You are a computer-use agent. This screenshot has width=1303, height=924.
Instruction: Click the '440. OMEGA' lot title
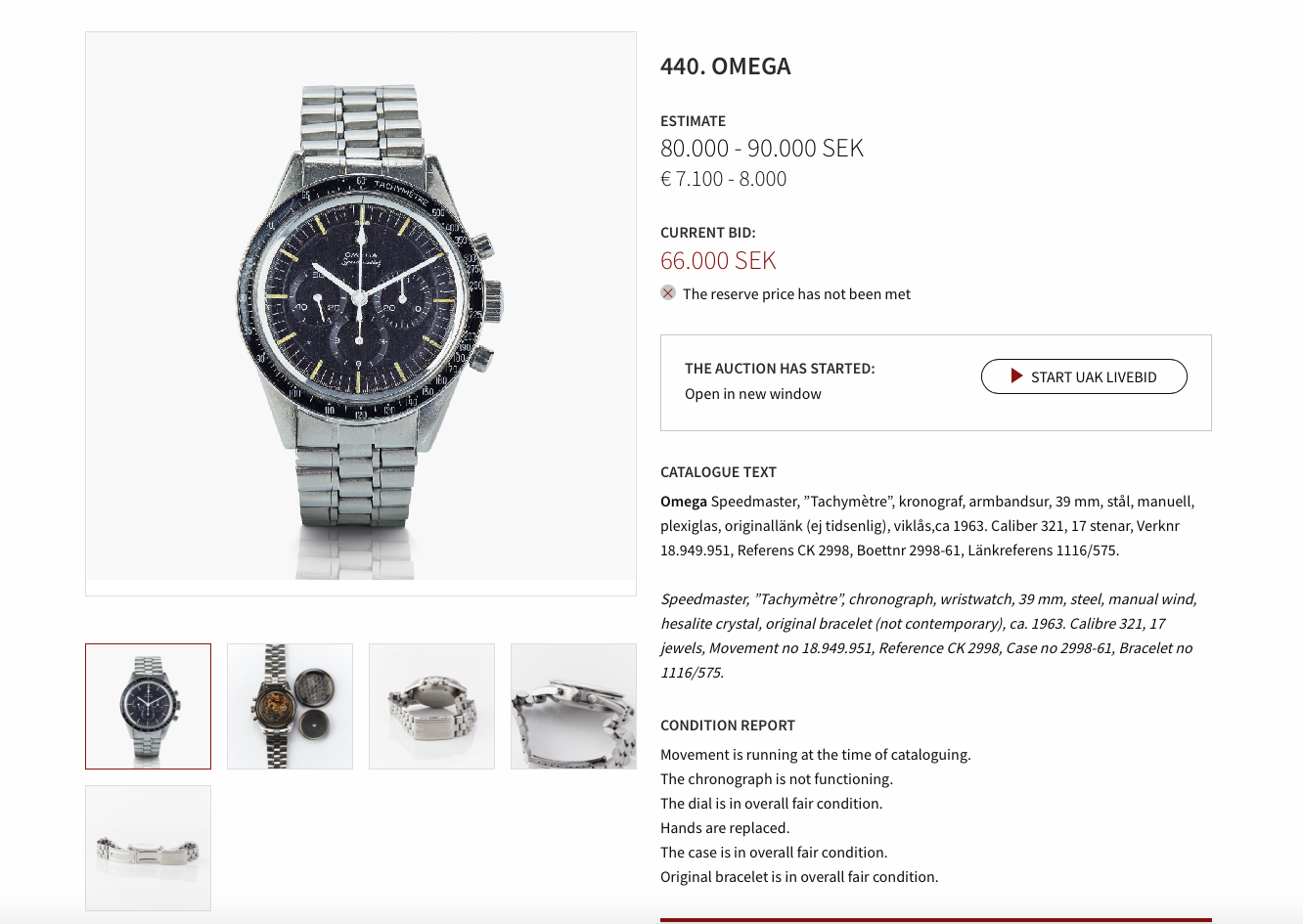pos(725,66)
